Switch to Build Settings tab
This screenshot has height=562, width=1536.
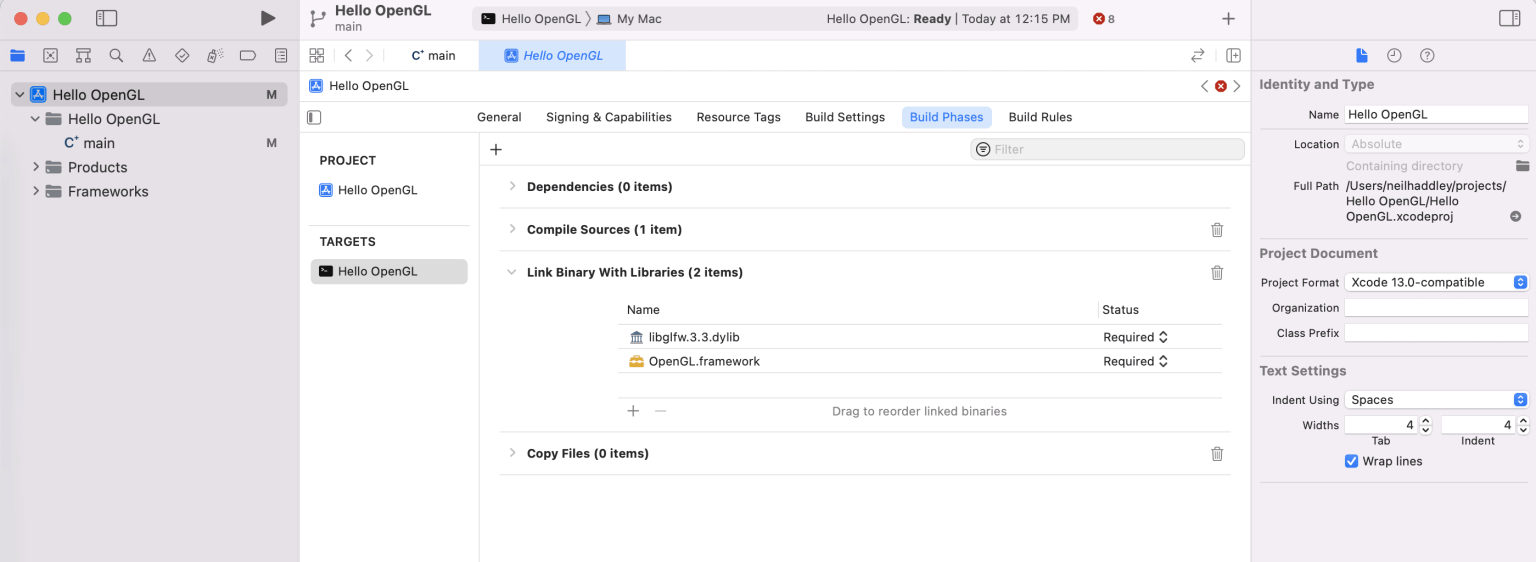845,117
